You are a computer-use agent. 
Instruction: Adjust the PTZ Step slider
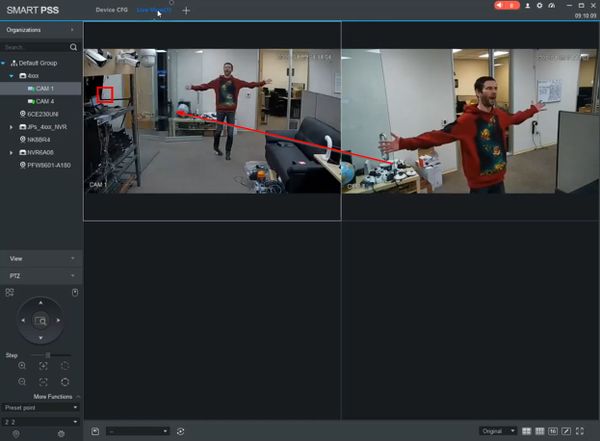pos(46,355)
